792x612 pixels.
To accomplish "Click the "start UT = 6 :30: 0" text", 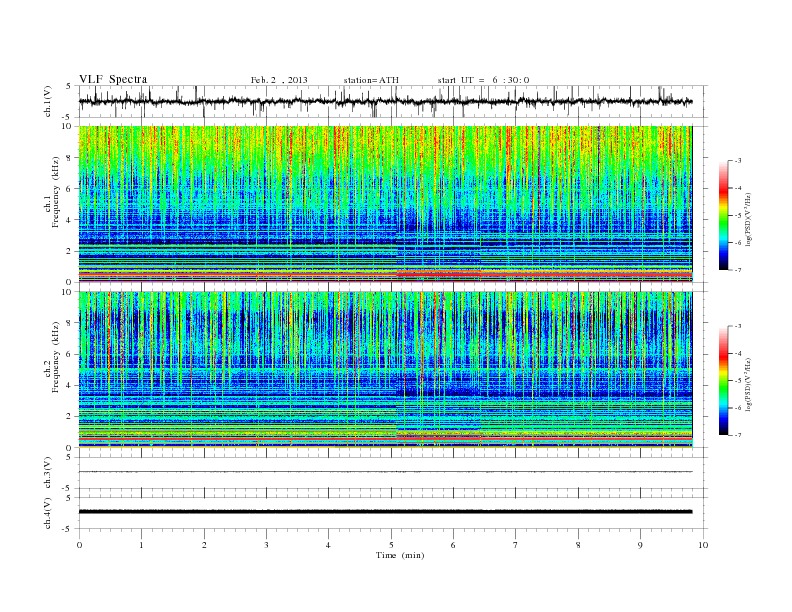I will click(483, 80).
